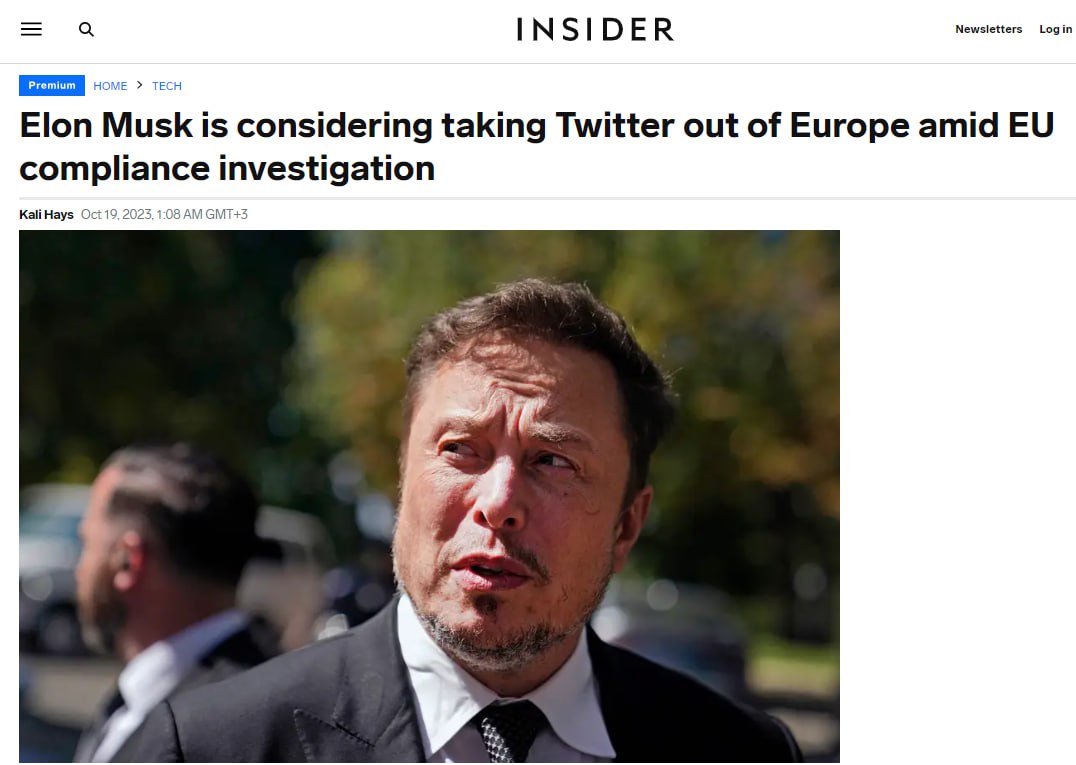Select the TECH breadcrumb section

(x=167, y=86)
